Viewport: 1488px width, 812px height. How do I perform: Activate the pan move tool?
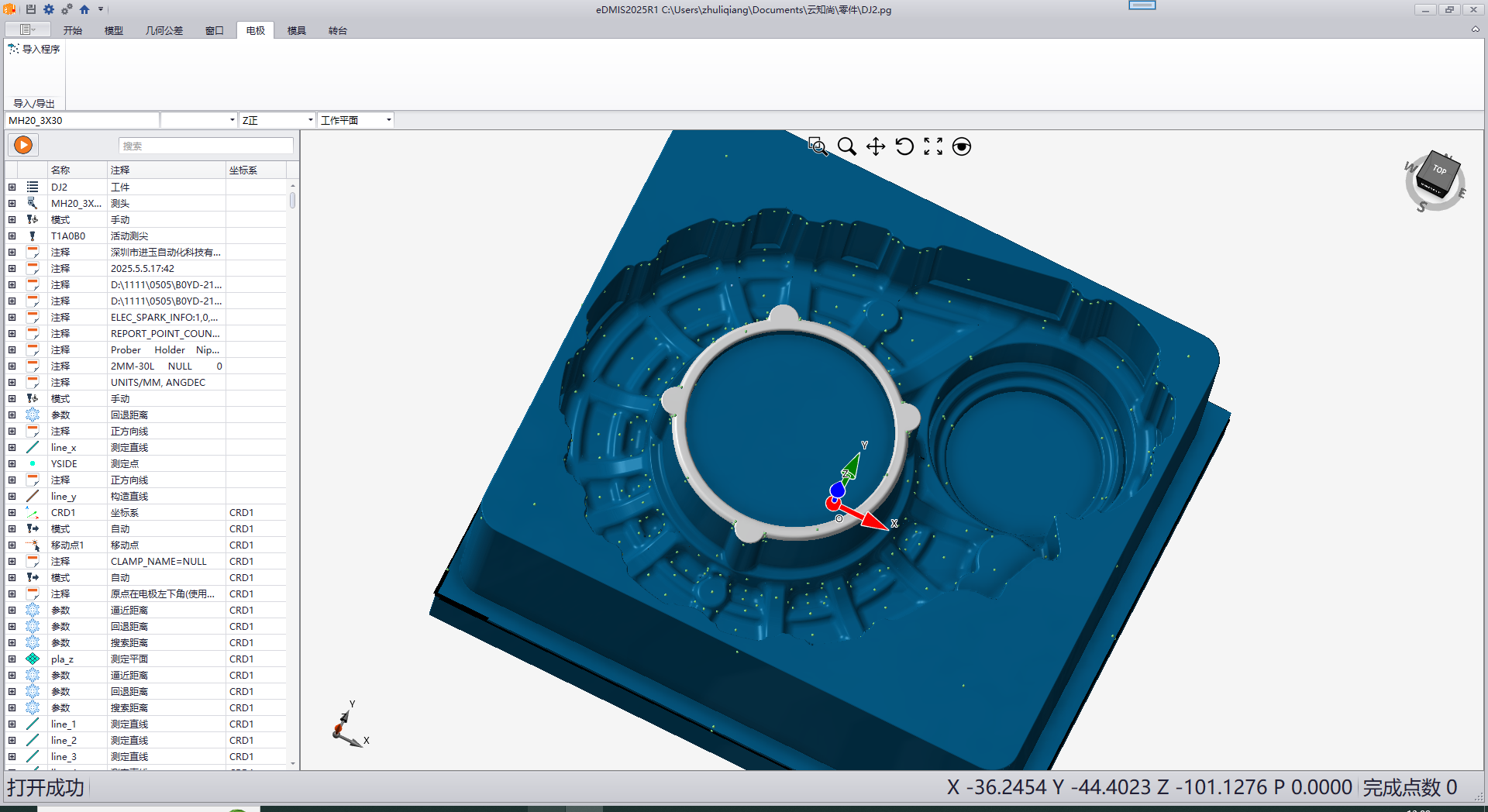[x=876, y=146]
